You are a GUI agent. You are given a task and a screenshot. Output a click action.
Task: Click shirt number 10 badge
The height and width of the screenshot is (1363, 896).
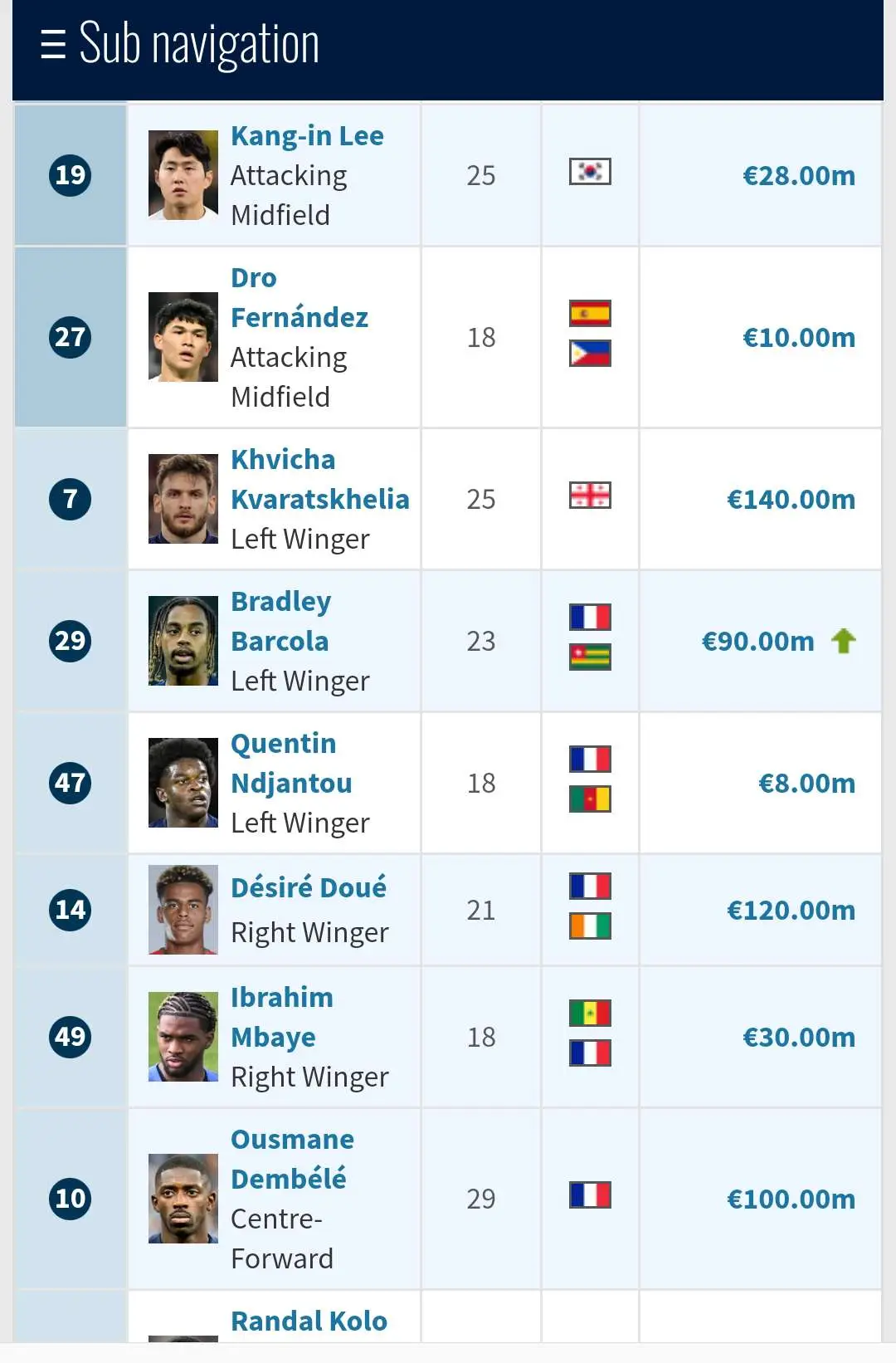click(71, 1199)
